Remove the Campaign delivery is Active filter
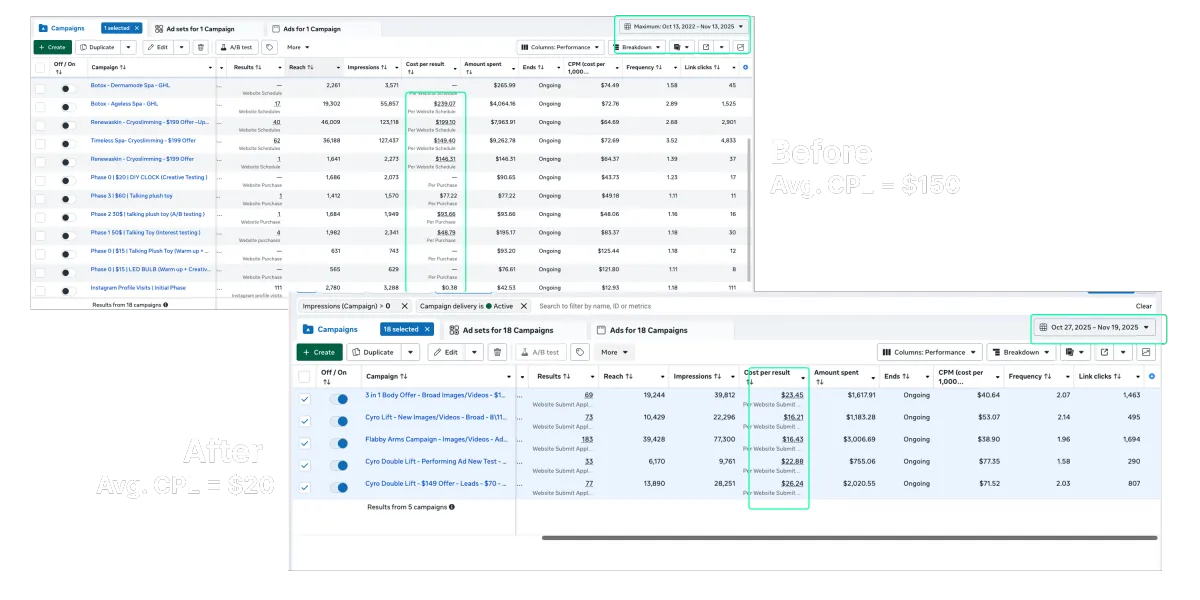 523,306
